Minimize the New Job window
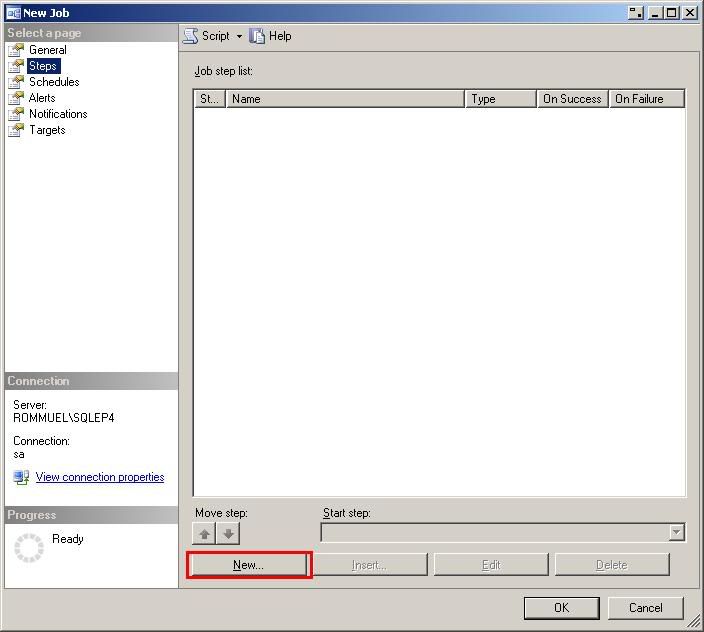Image resolution: width=704 pixels, height=632 pixels. 656,13
